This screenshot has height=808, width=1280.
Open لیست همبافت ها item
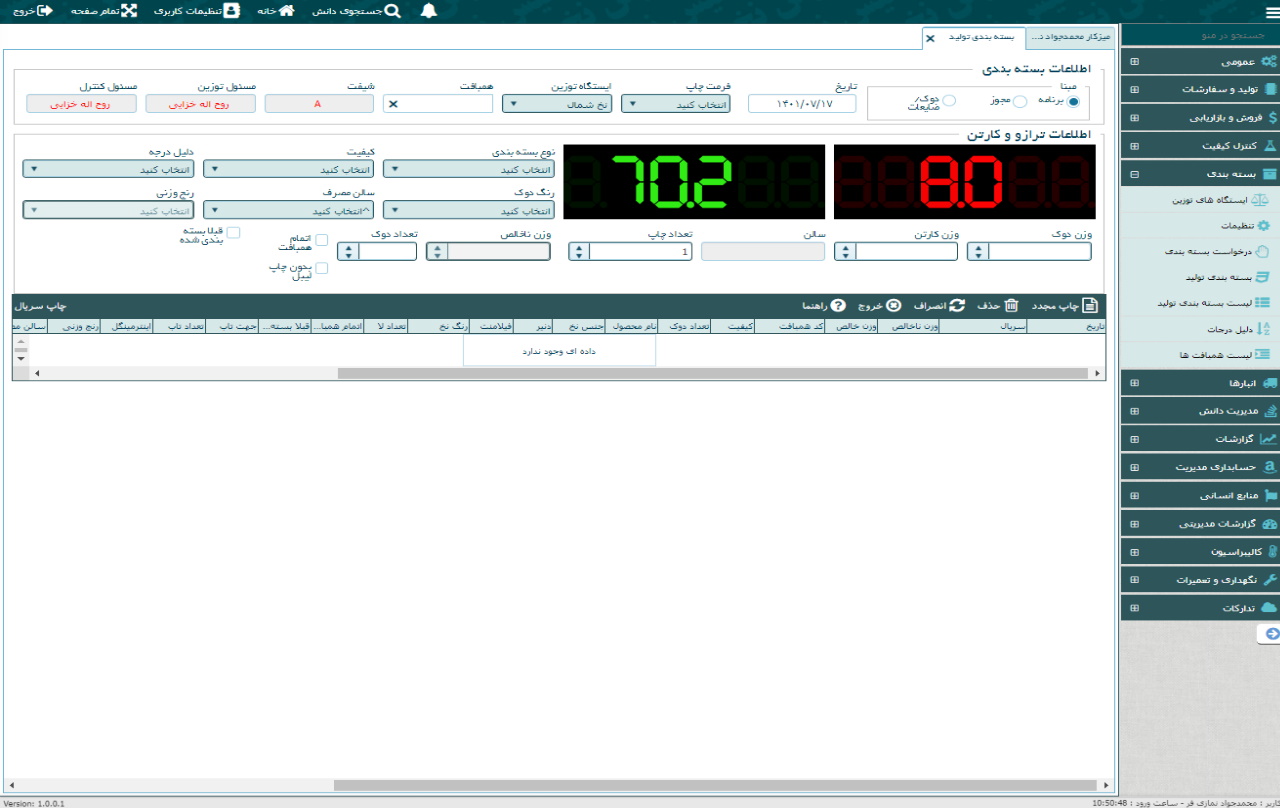tap(1224, 354)
